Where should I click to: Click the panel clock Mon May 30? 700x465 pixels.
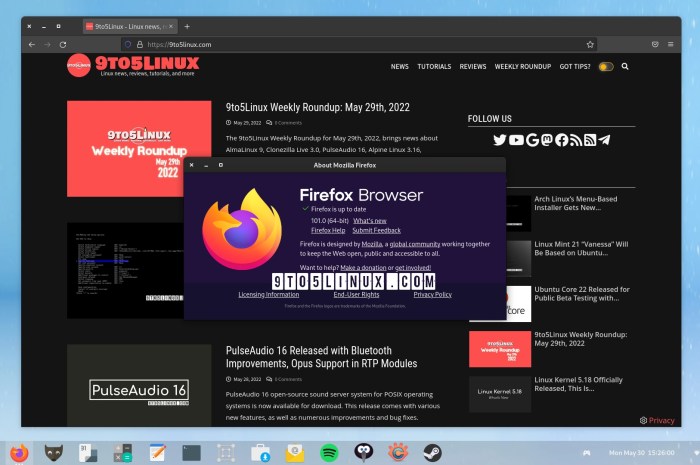pos(642,453)
